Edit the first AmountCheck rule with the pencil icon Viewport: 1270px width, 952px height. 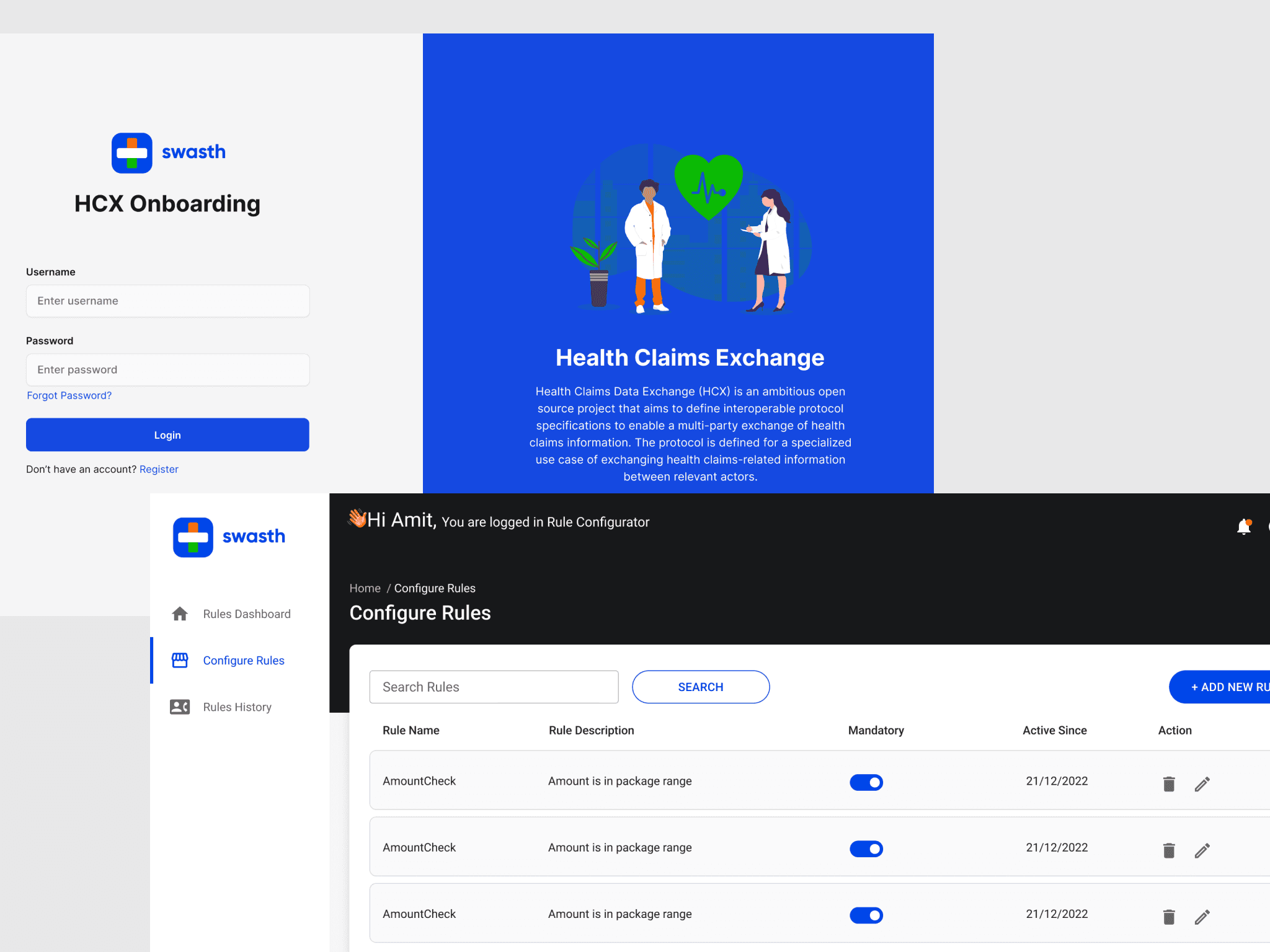click(1202, 784)
